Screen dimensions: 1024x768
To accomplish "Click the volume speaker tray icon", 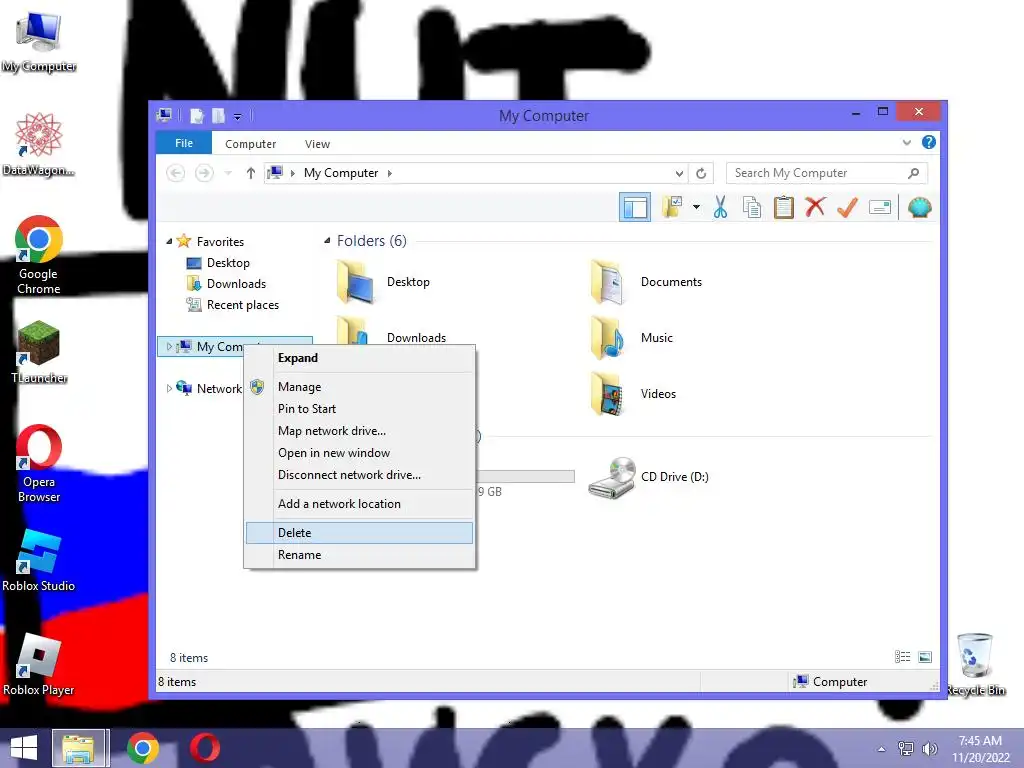I will pyautogui.click(x=929, y=748).
